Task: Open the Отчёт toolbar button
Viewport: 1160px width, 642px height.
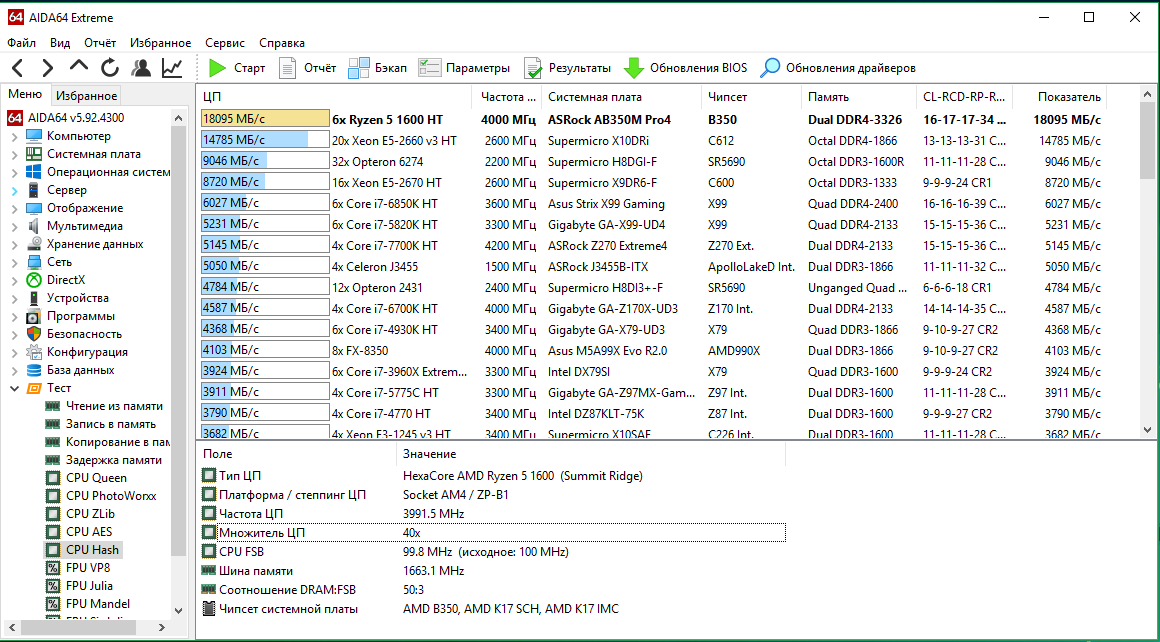Action: pos(307,68)
